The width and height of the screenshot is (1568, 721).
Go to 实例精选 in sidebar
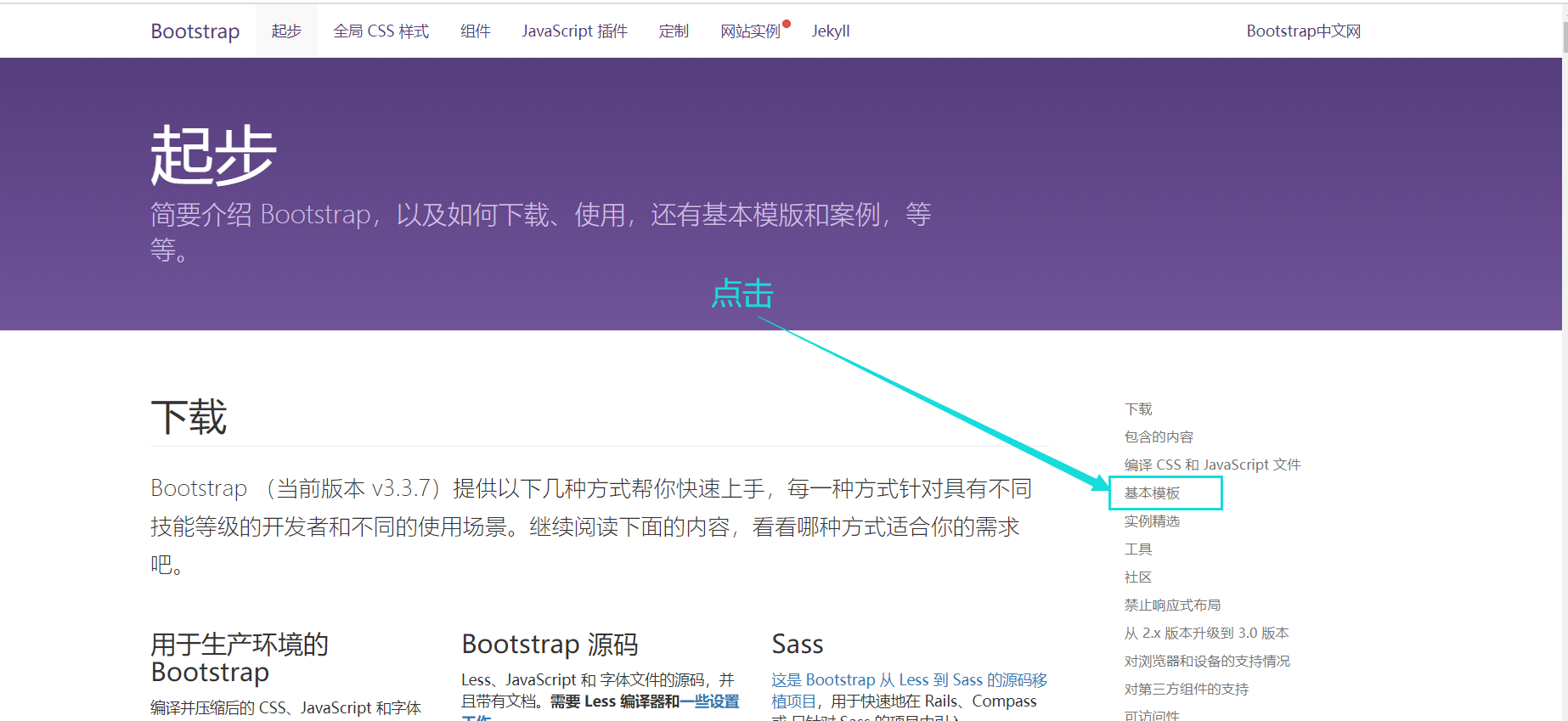pyautogui.click(x=1152, y=521)
